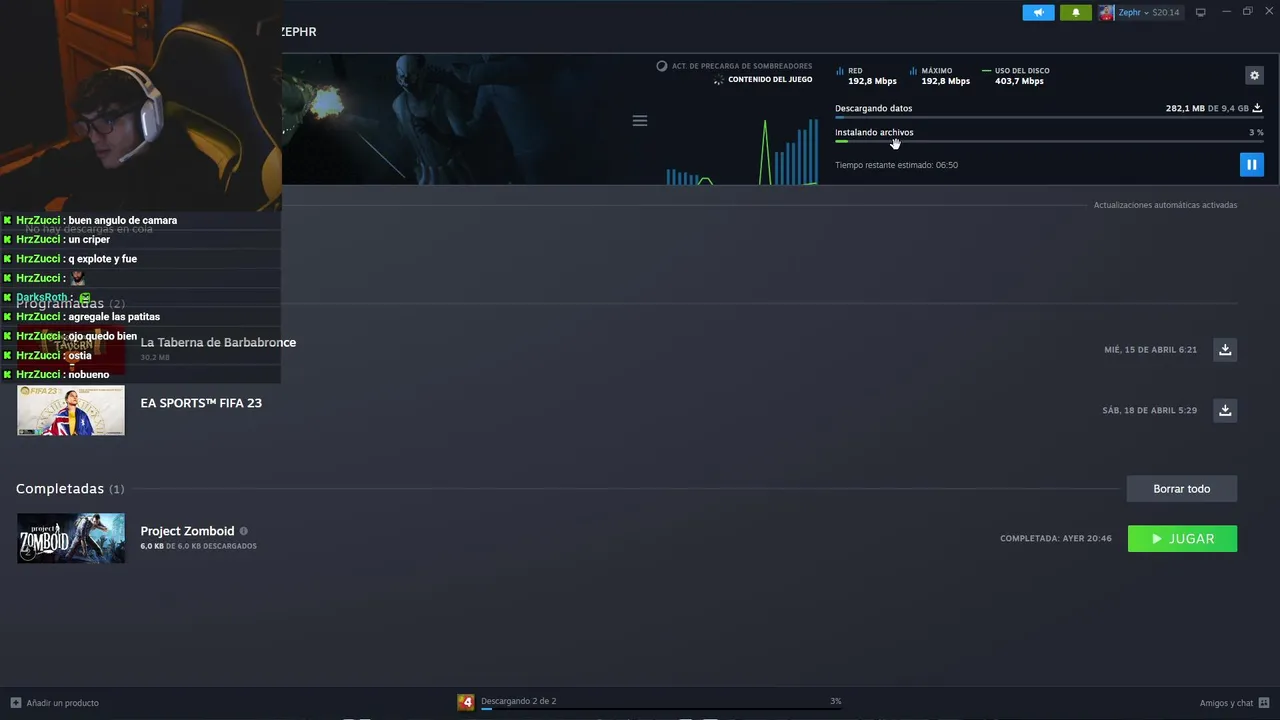Click '282,1 MB DE 9,4 GB' text
Screen dimensions: 1280x720
click(1207, 108)
